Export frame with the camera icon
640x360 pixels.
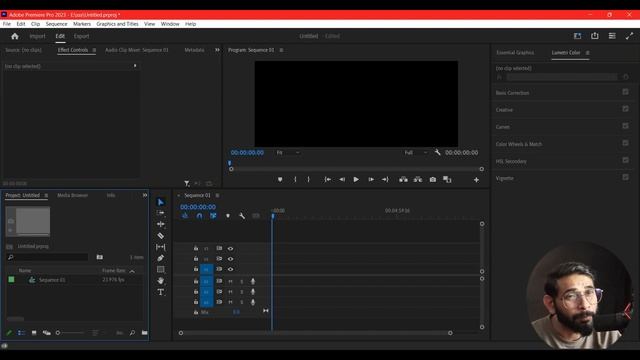pyautogui.click(x=433, y=180)
